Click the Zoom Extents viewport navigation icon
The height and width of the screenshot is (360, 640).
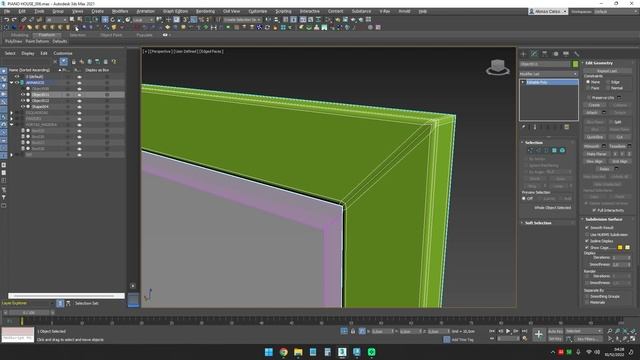tap(625, 331)
